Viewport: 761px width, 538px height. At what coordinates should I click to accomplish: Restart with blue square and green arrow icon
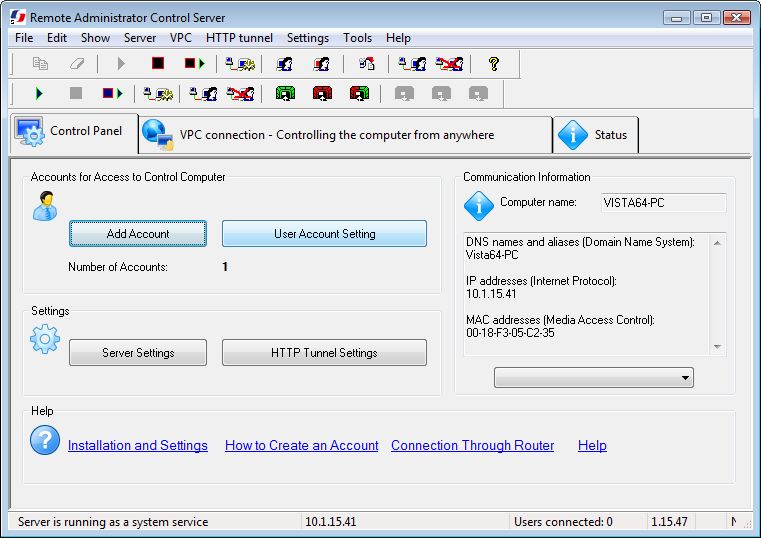[113, 93]
